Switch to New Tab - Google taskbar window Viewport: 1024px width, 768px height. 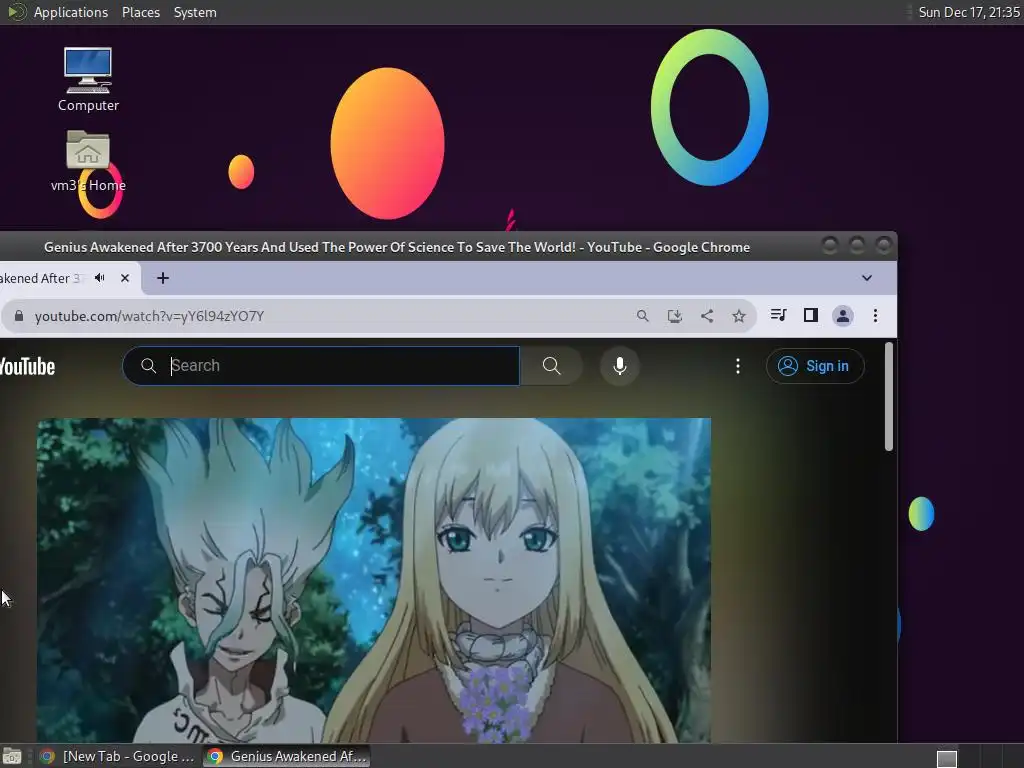click(x=118, y=756)
